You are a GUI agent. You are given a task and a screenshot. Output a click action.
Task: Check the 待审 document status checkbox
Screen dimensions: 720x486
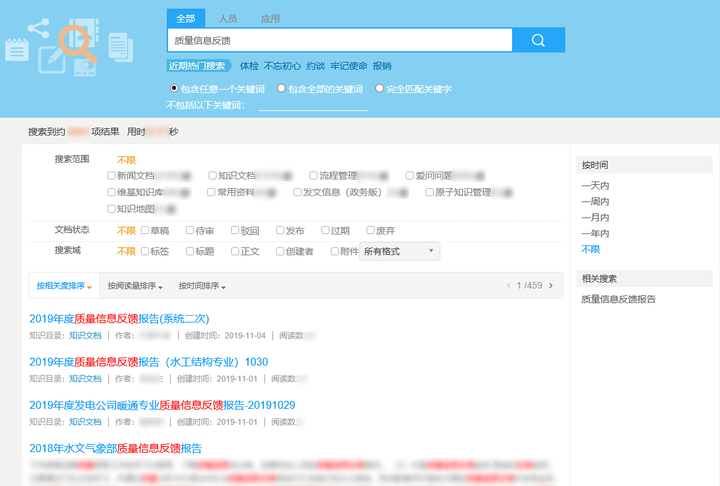190,230
